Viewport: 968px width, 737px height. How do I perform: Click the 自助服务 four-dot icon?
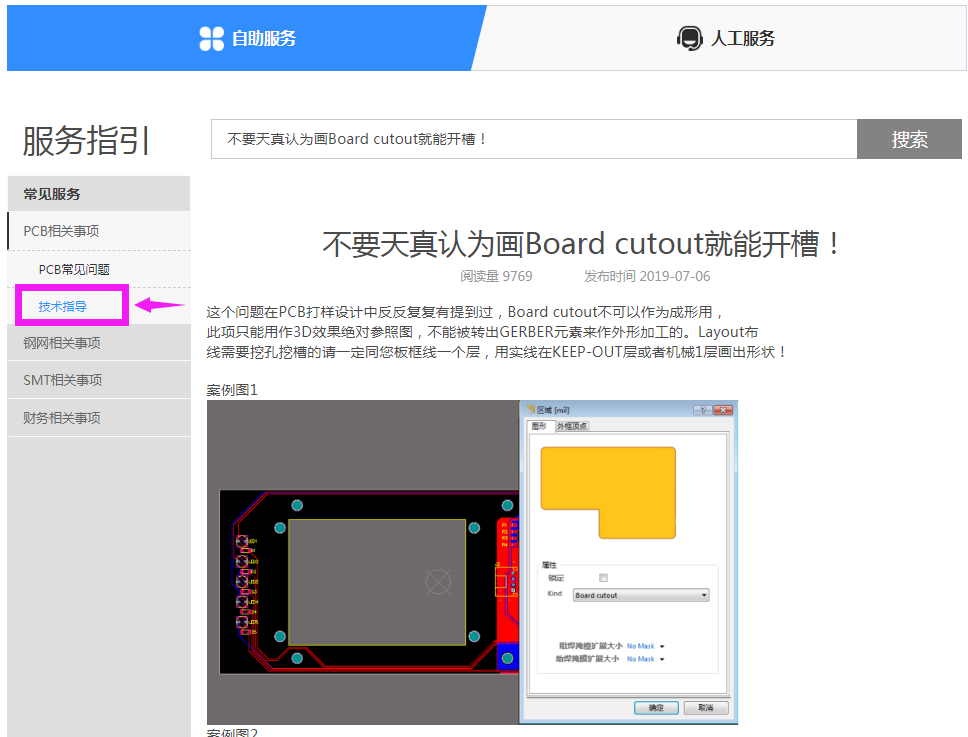[x=212, y=39]
